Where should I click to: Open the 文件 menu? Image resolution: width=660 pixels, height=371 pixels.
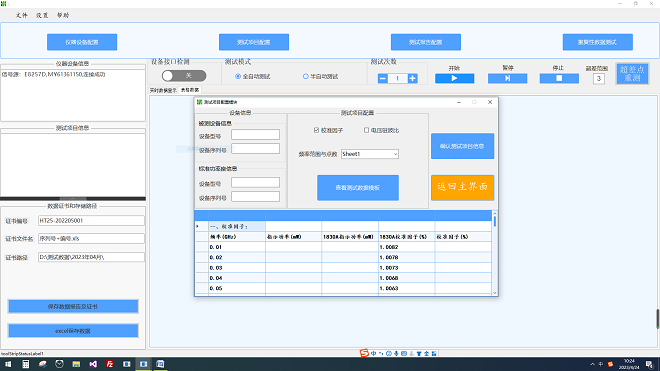[21, 15]
